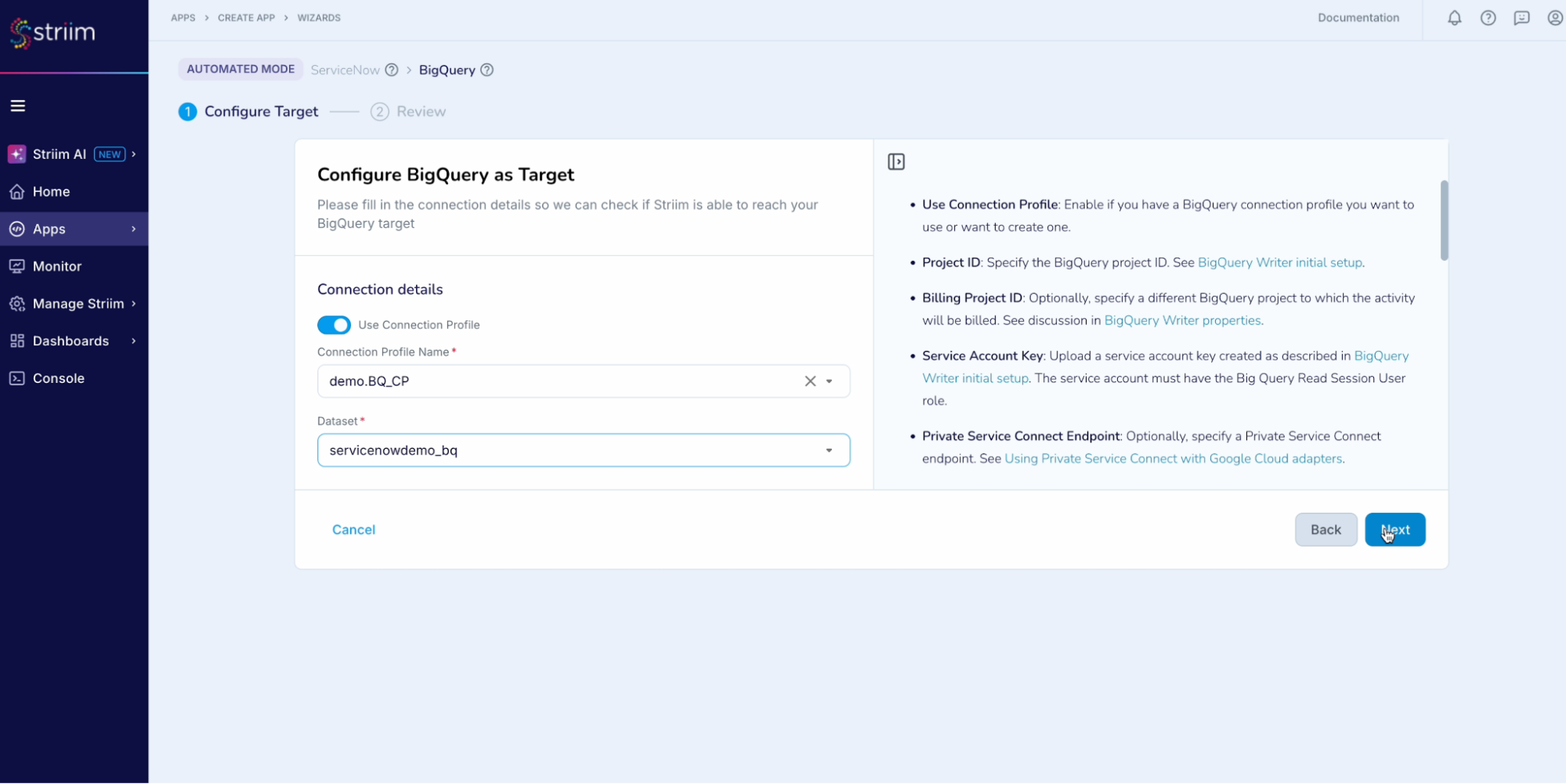Viewport: 1566px width, 784px height.
Task: Click the Next button
Action: click(1394, 529)
